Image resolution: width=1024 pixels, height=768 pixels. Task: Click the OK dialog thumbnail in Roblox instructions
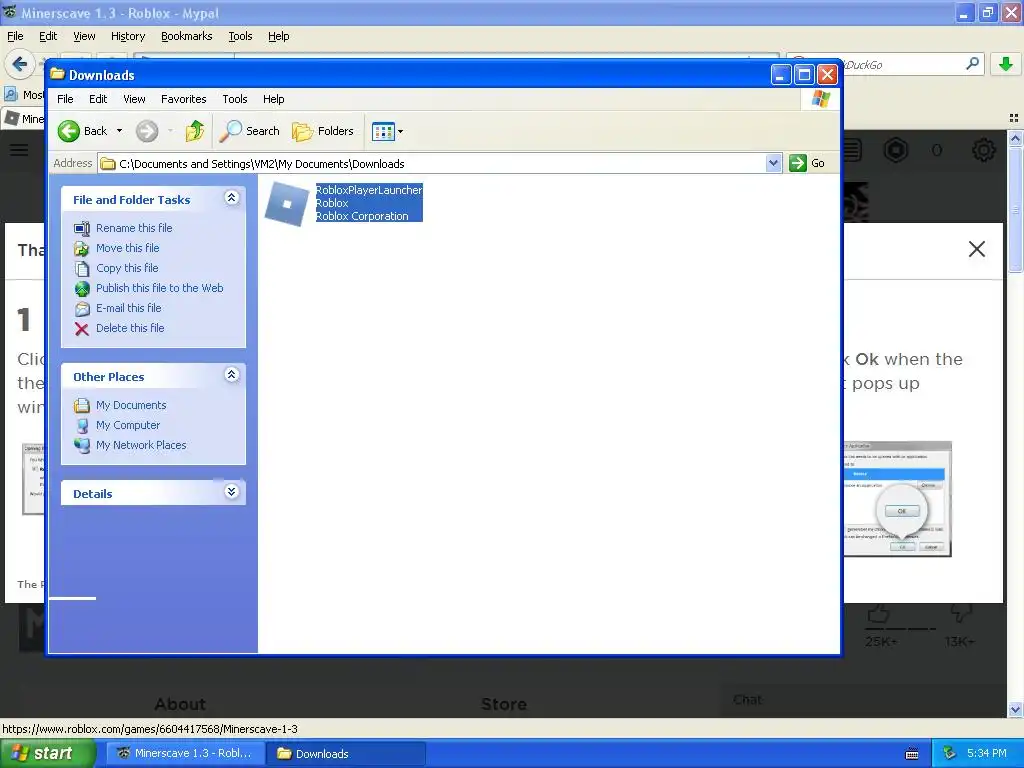[x=897, y=500]
